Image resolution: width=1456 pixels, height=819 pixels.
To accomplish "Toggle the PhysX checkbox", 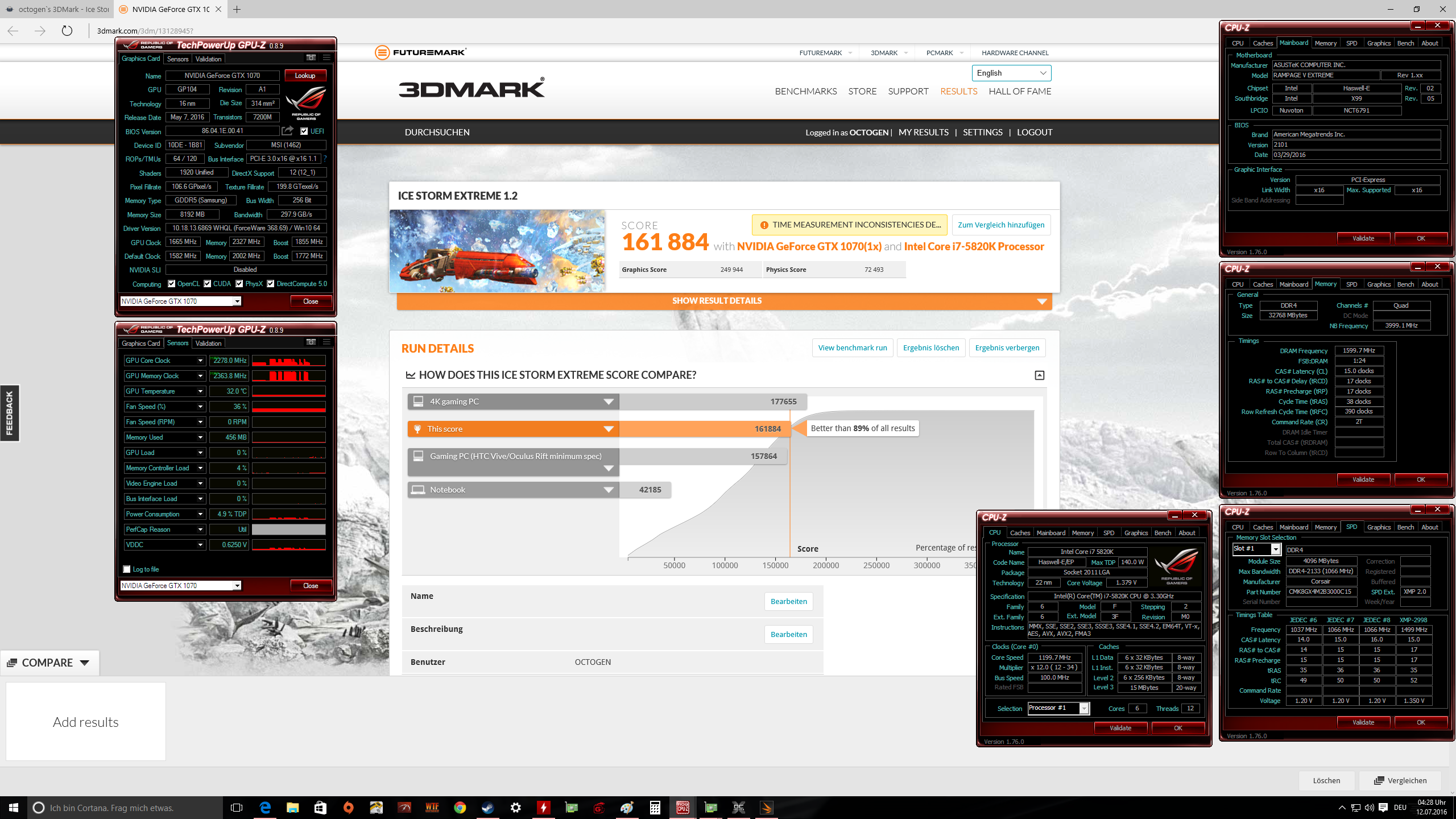I will (239, 284).
